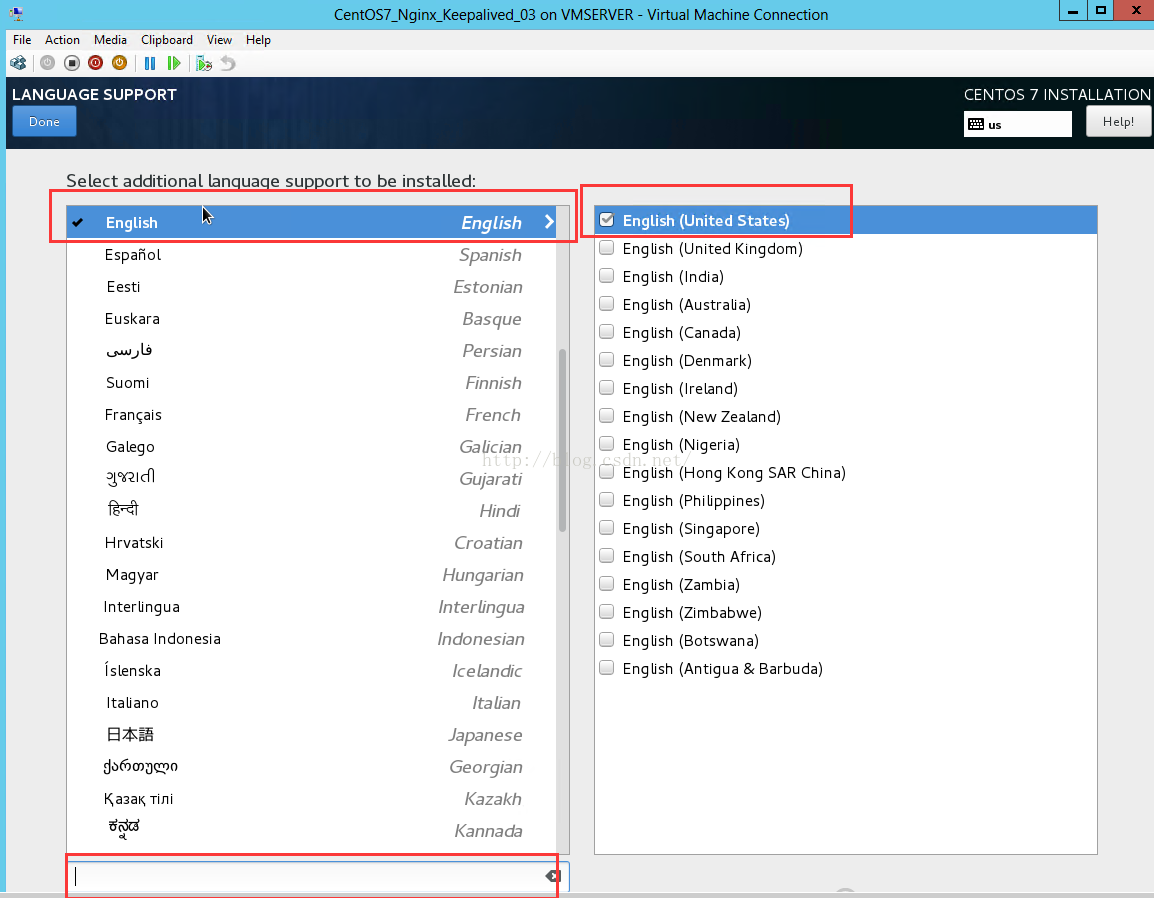
Task: Check English (South Africa) box
Action: 606,555
